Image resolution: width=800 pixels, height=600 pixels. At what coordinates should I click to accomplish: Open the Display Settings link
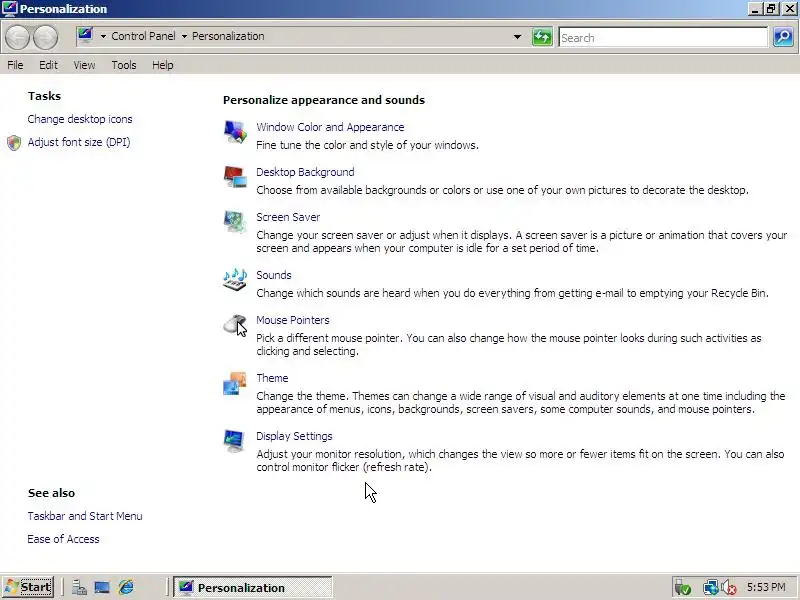click(x=294, y=436)
